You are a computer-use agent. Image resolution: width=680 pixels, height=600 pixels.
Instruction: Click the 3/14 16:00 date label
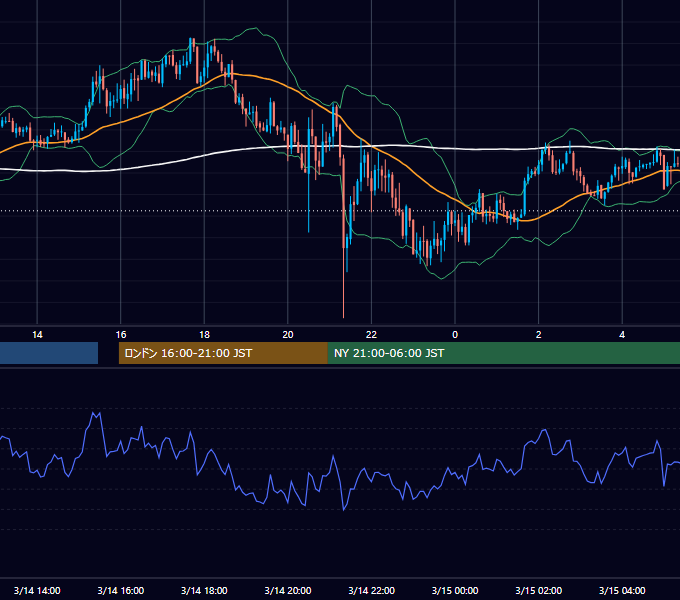tap(121, 590)
